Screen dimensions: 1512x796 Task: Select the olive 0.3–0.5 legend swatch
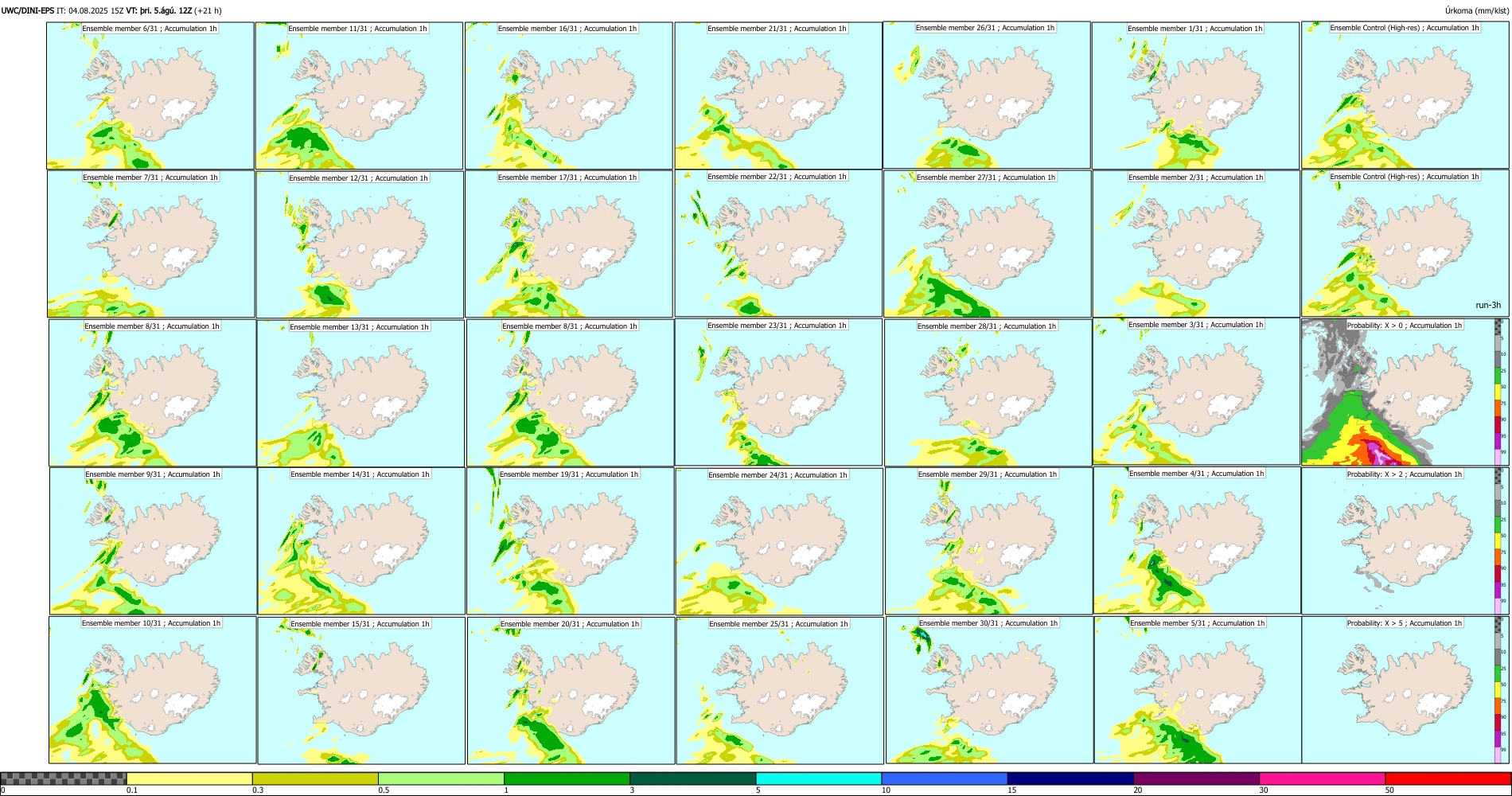315,778
